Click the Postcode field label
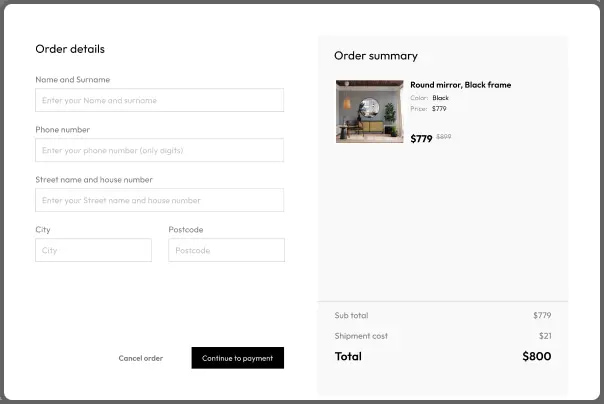604x404 pixels. pyautogui.click(x=186, y=230)
